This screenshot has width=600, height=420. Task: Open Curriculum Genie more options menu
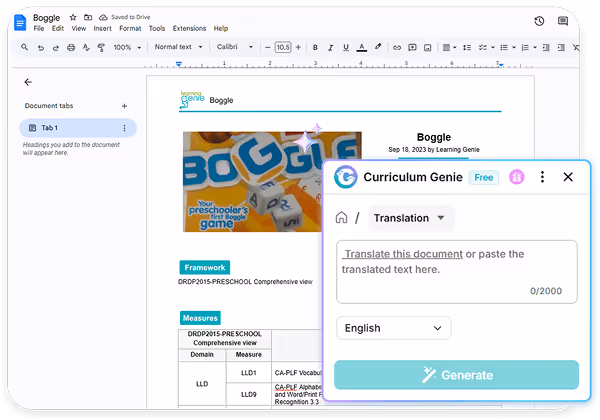pyautogui.click(x=542, y=177)
